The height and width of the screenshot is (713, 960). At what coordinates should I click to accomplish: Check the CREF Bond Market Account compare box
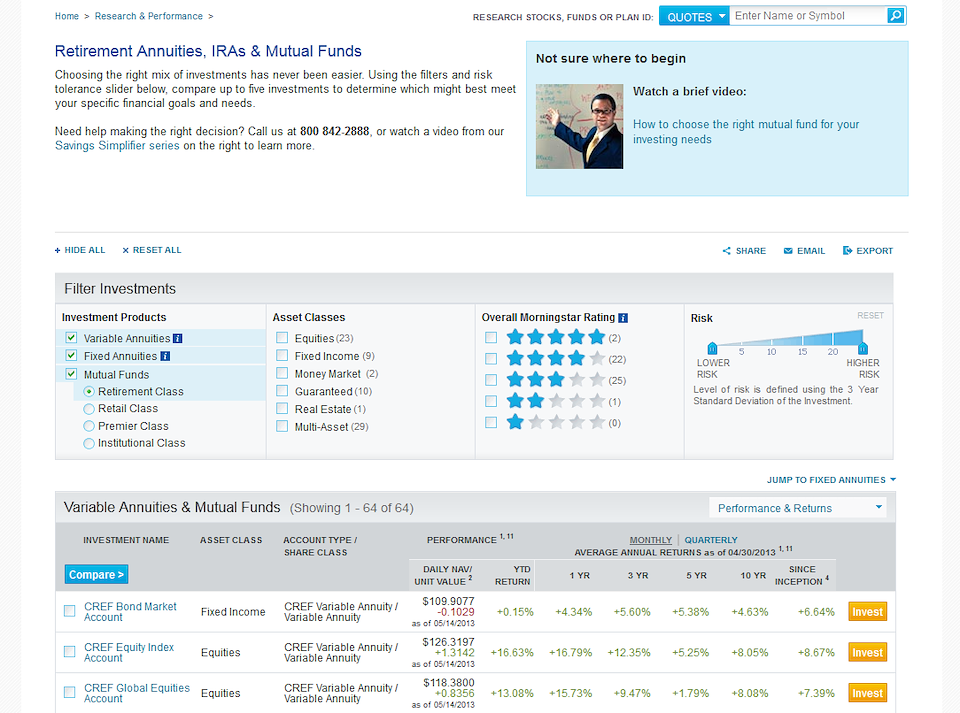(x=70, y=611)
